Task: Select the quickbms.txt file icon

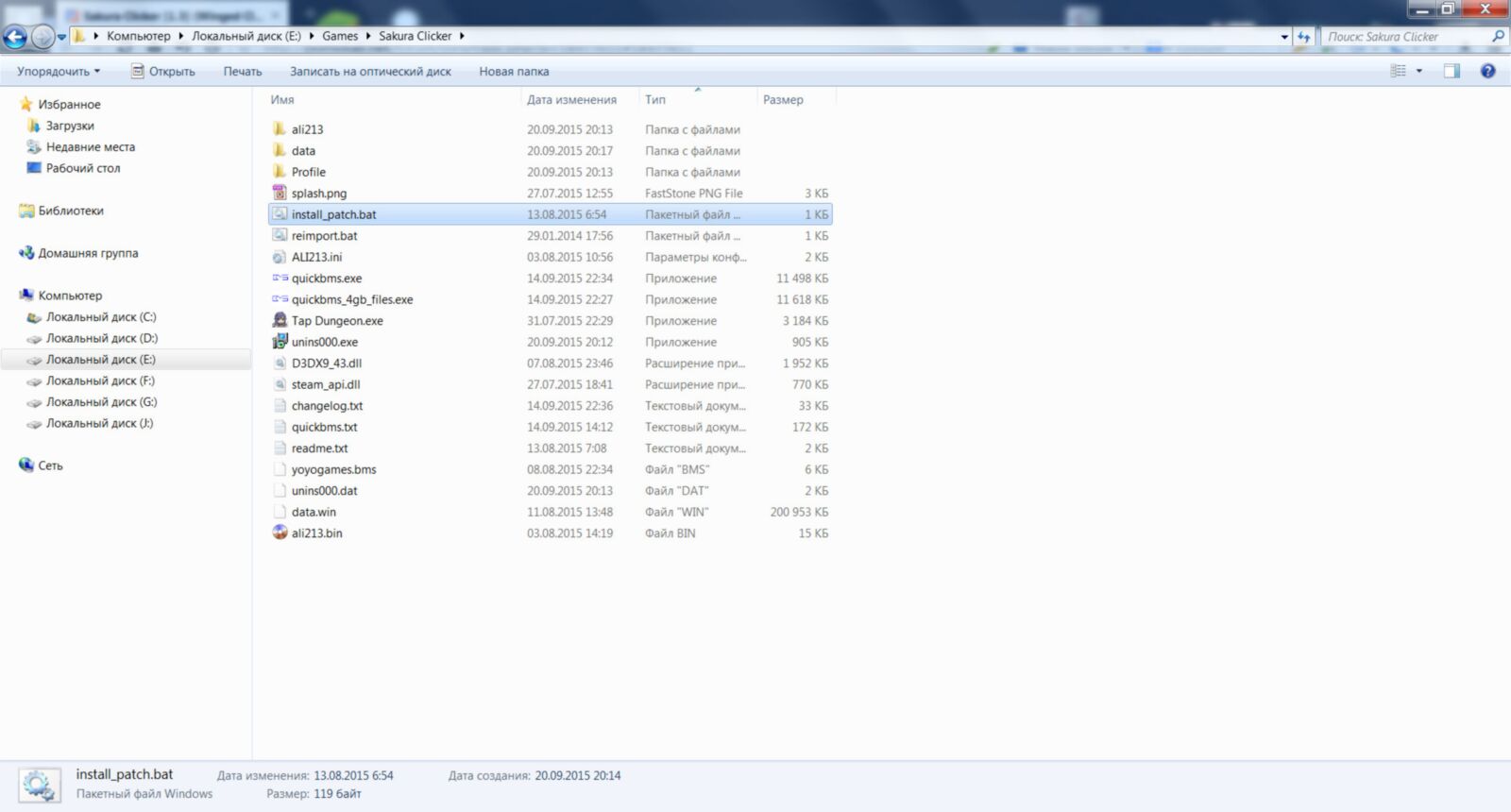Action: (x=280, y=427)
